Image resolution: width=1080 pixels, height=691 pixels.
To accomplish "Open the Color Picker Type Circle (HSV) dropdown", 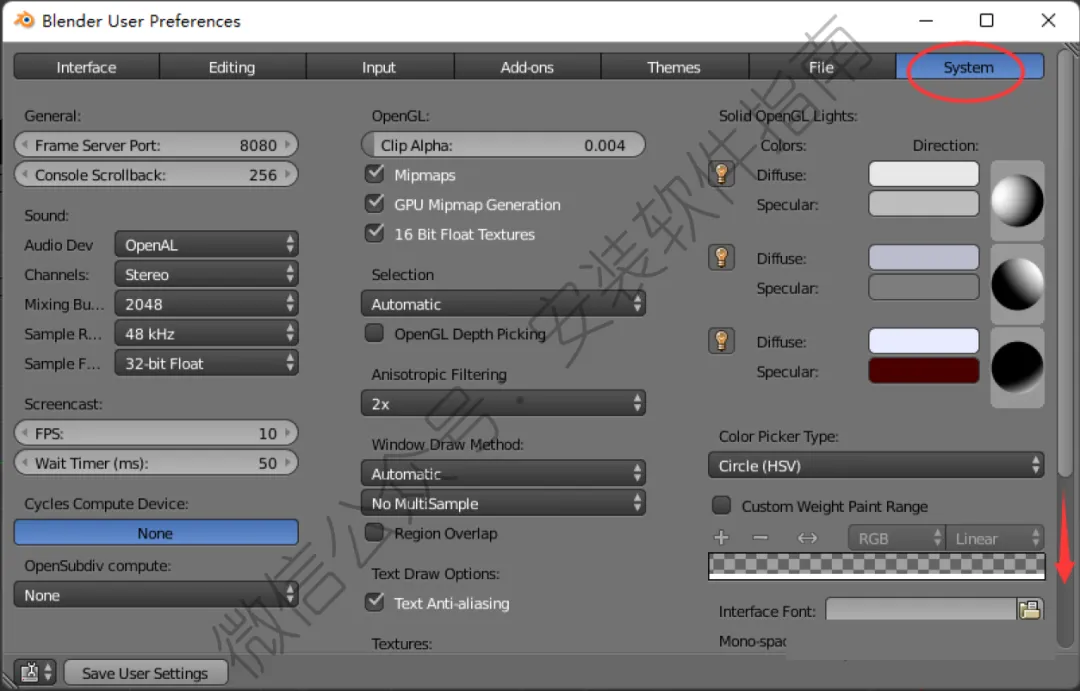I will (875, 466).
